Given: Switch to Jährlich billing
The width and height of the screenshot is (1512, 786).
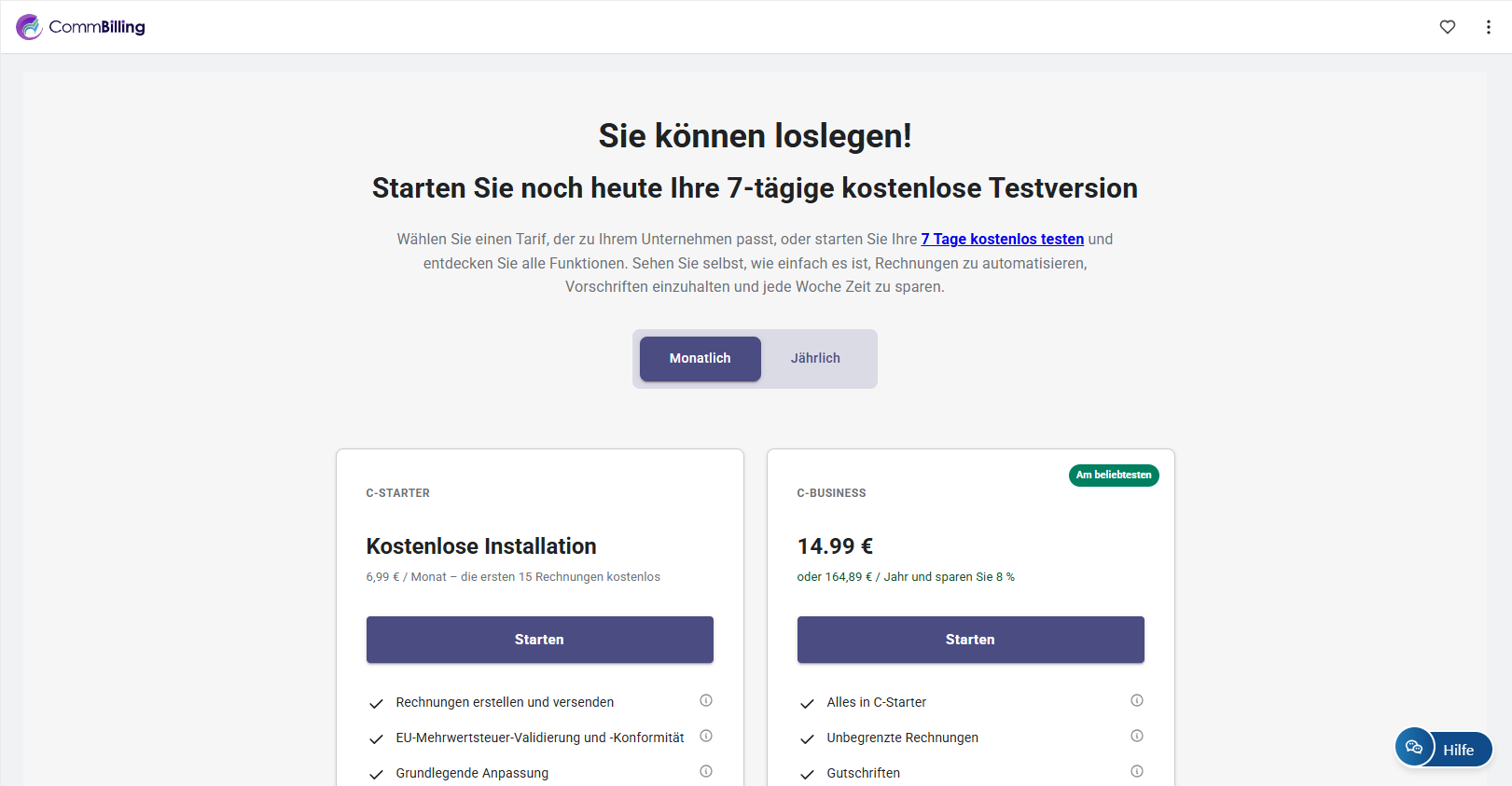Looking at the screenshot, I should [815, 358].
